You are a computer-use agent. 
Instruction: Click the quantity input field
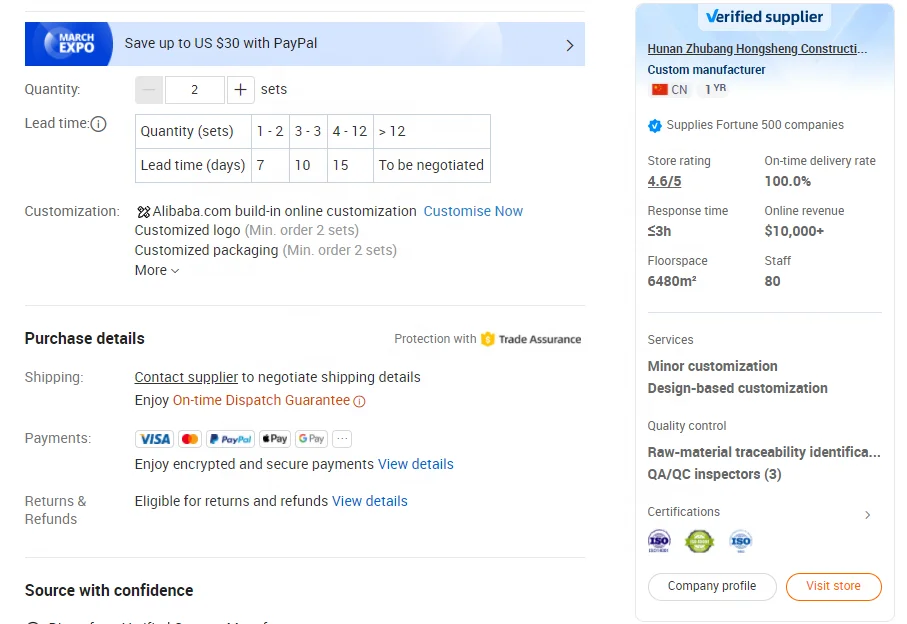click(194, 90)
